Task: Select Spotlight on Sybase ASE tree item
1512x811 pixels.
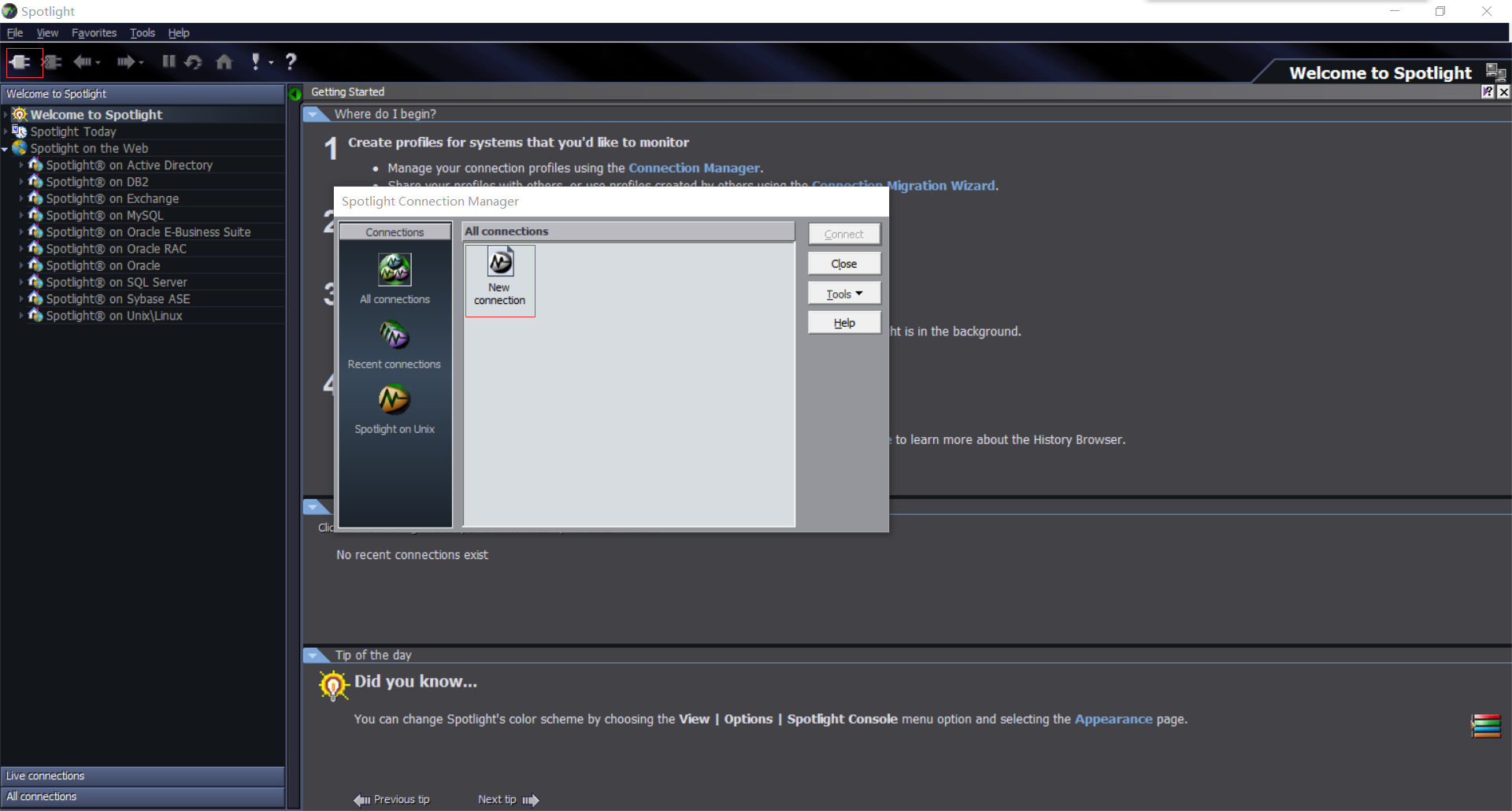Action: coord(118,299)
